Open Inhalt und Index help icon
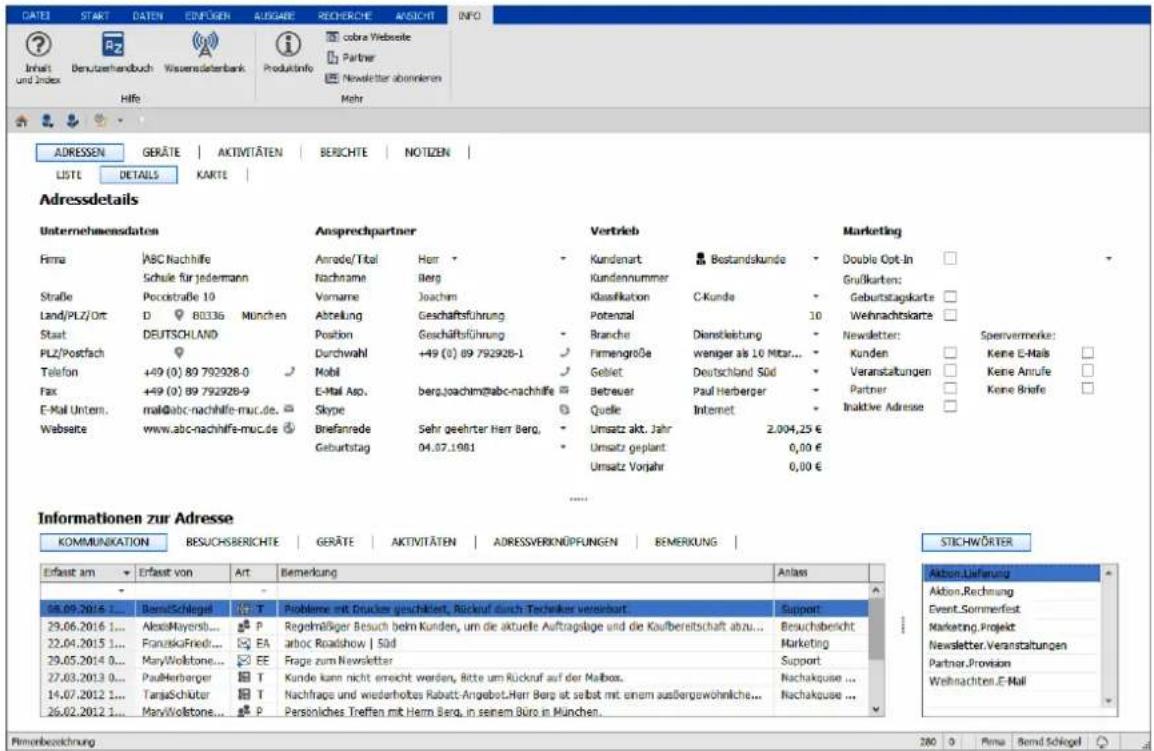Image resolution: width=1154 pixels, height=751 pixels. 38,45
